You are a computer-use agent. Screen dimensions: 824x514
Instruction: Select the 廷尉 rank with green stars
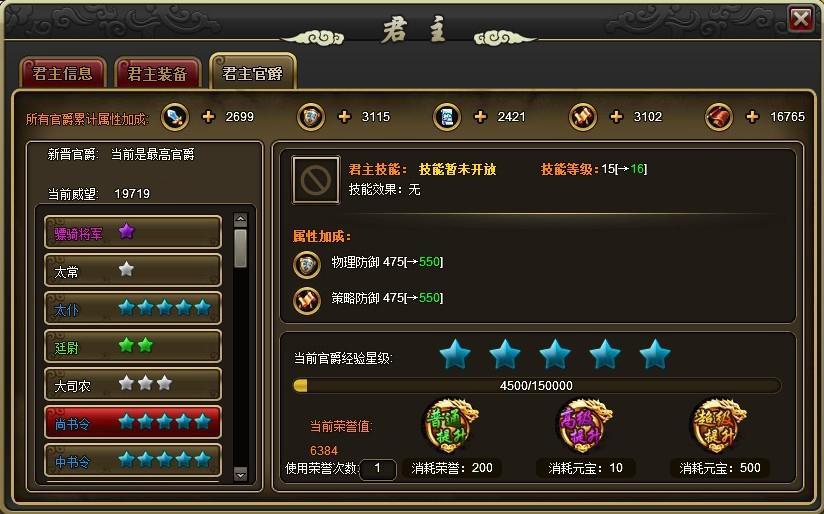coord(133,346)
